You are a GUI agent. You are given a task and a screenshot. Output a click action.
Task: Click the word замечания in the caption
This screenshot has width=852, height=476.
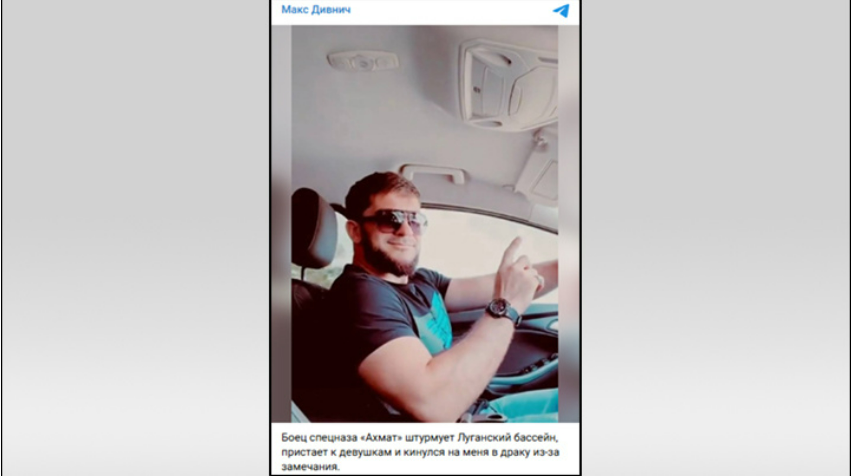point(310,466)
